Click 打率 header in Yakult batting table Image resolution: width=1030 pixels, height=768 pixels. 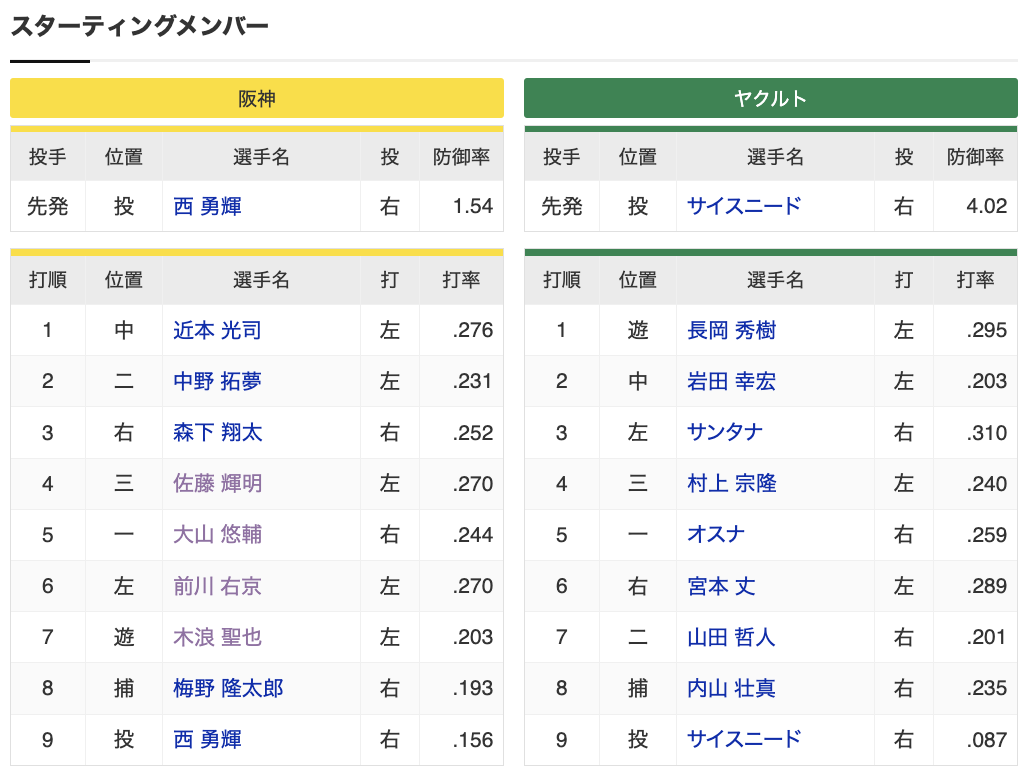[x=975, y=280]
